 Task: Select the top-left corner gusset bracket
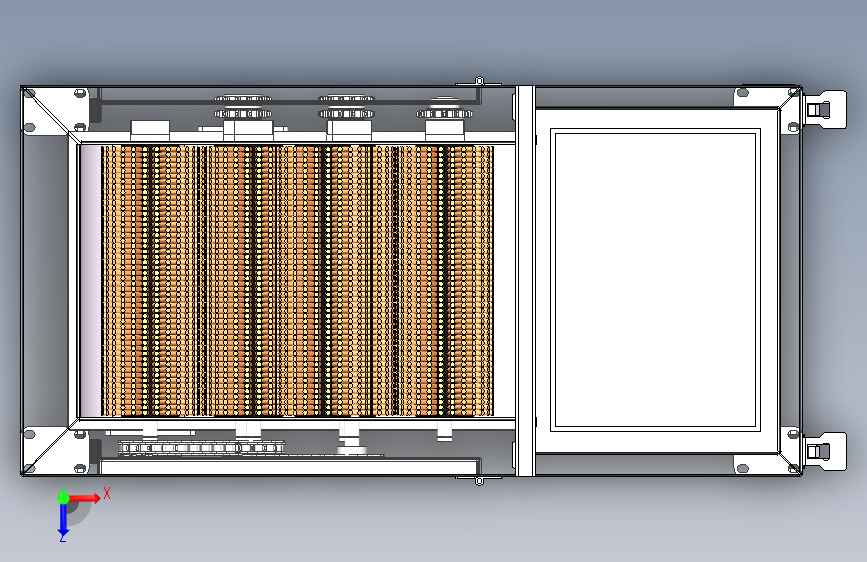(x=55, y=110)
